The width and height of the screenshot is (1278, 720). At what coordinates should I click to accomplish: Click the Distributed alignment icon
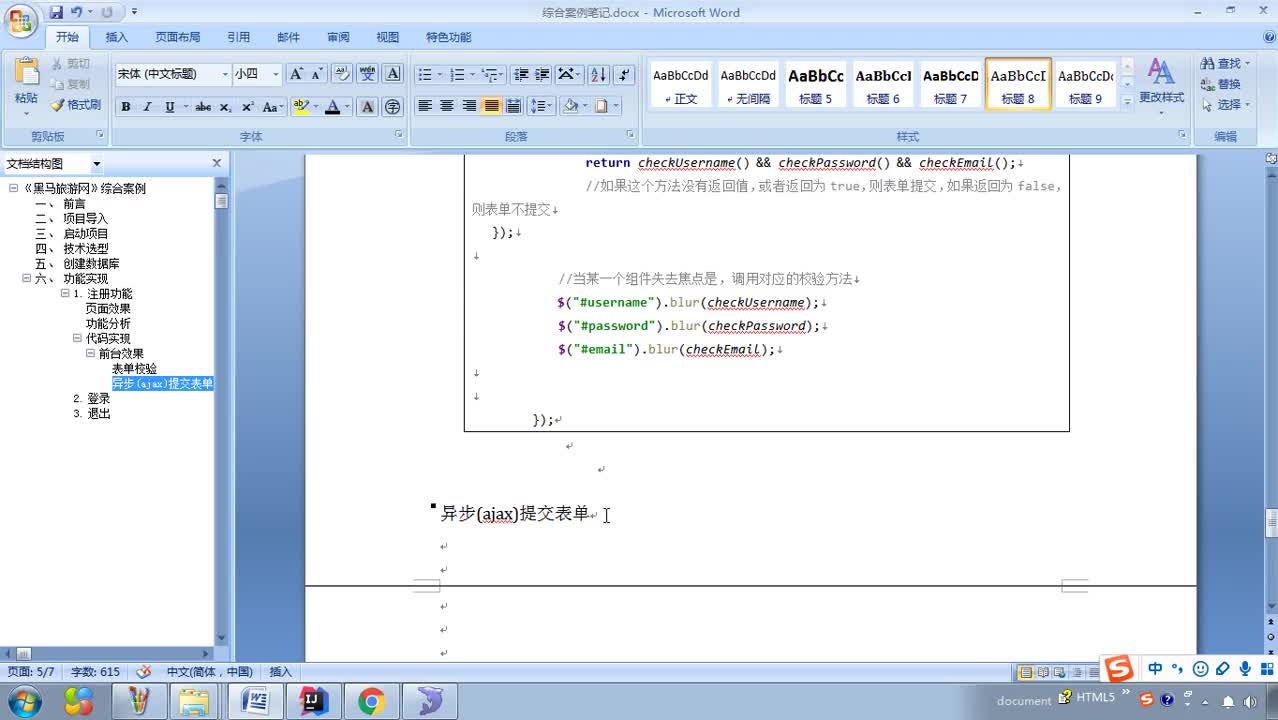point(513,105)
